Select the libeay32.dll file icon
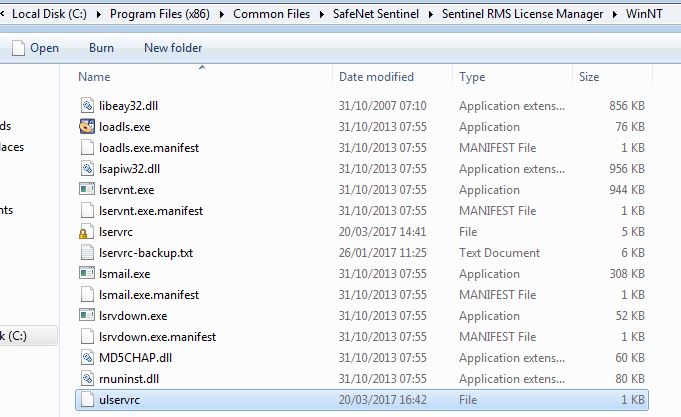681x417 pixels. (87, 106)
